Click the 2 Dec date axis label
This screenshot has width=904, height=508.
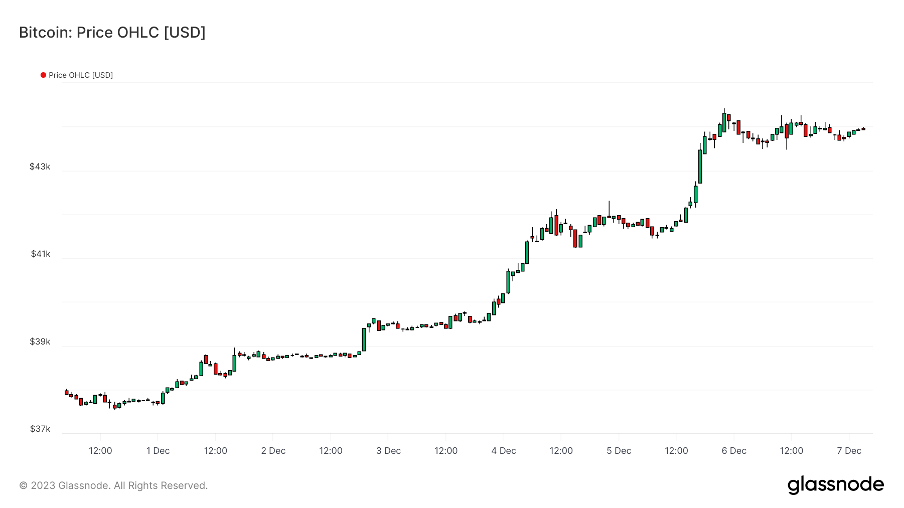273,451
